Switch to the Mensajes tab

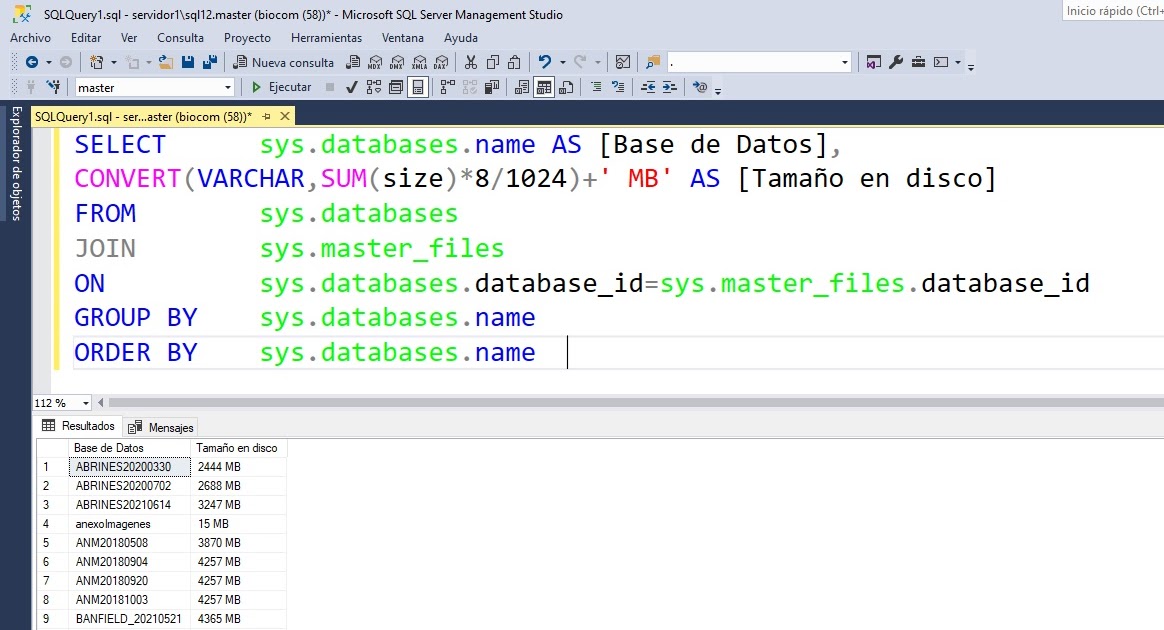tap(160, 427)
